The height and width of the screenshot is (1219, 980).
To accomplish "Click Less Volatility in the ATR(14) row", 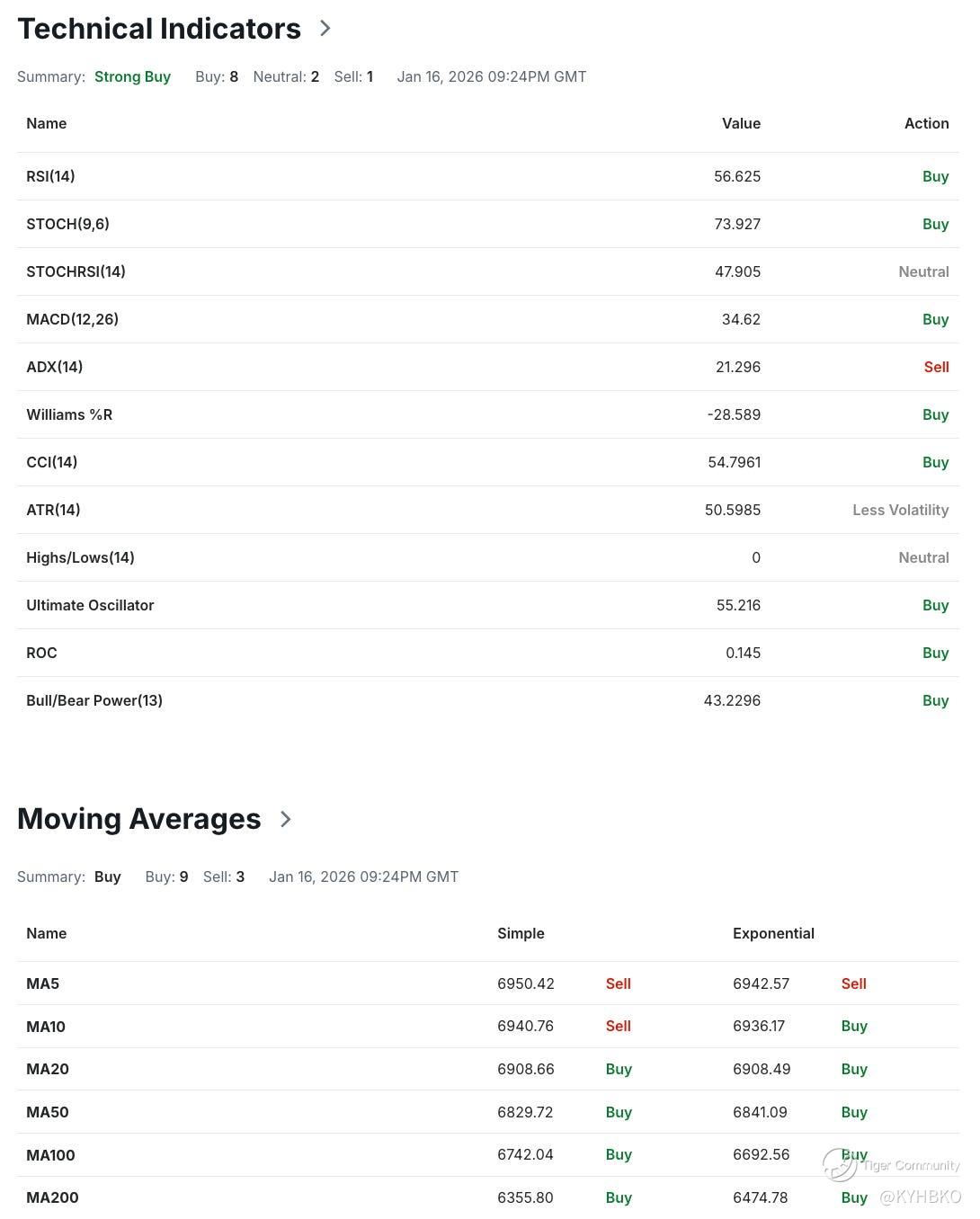I will coord(900,510).
